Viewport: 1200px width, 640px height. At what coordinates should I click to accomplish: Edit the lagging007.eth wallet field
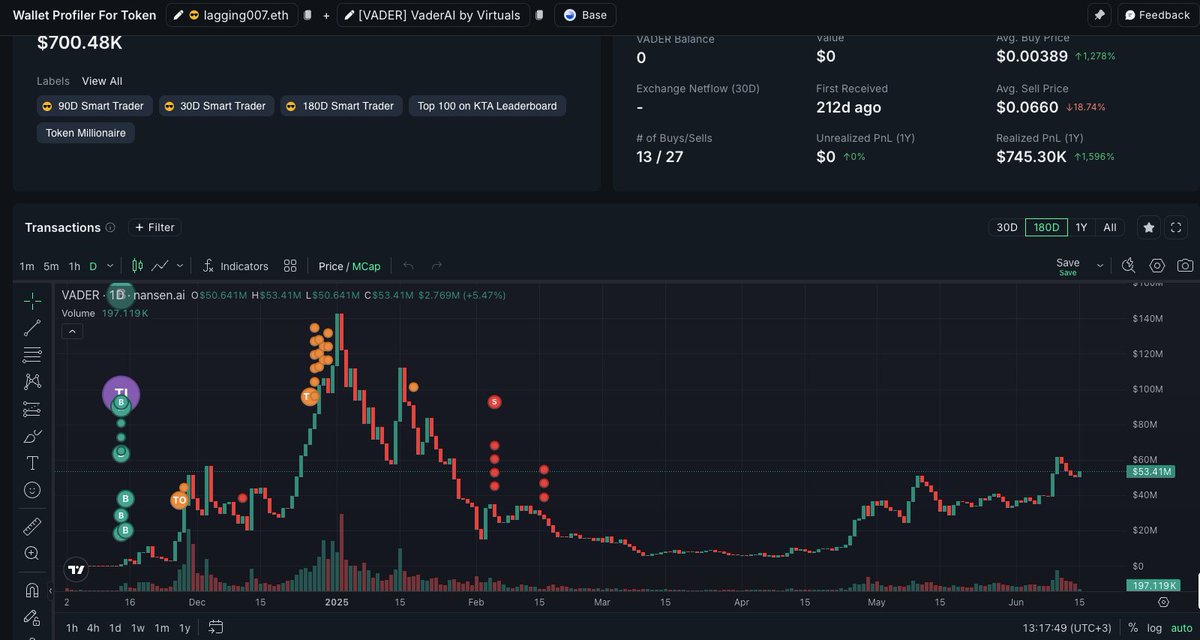[x=232, y=15]
